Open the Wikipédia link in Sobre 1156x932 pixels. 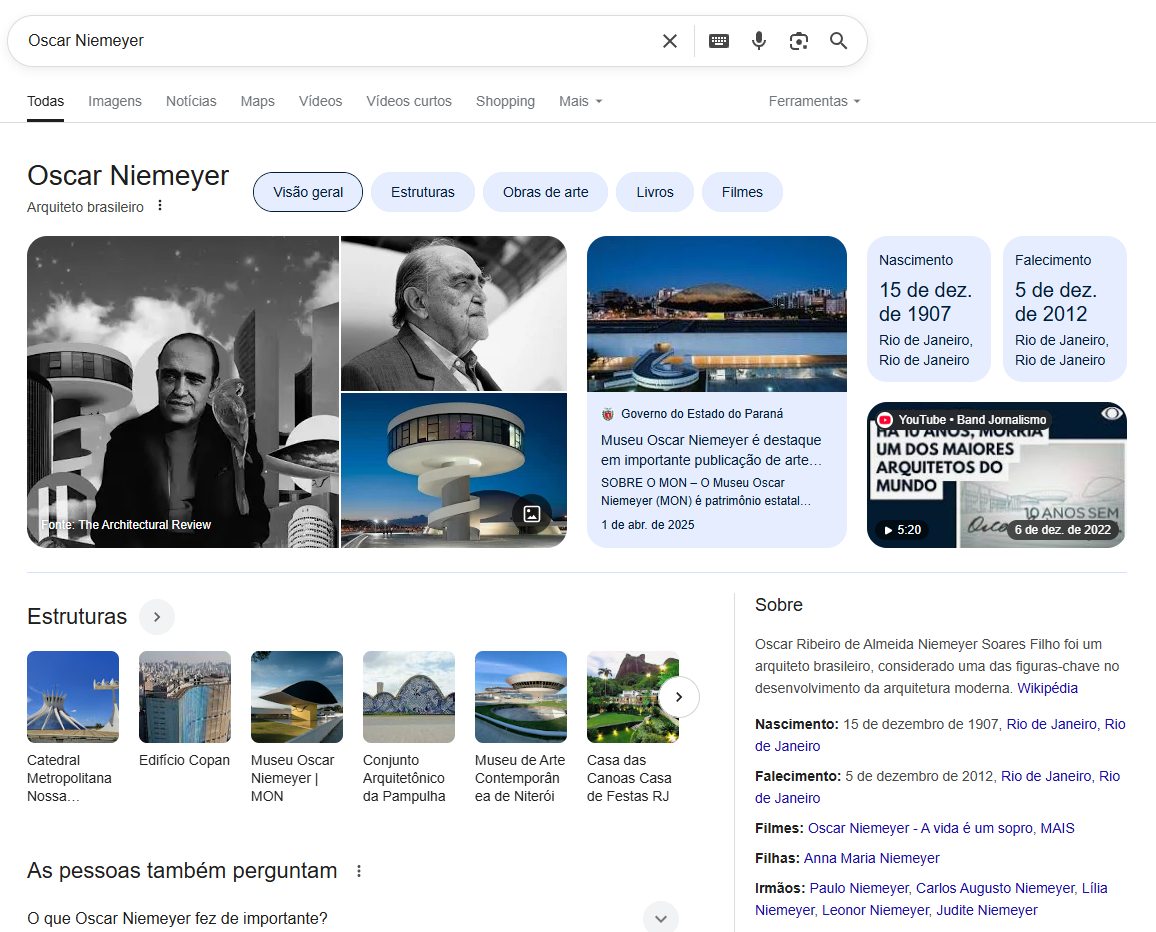1047,688
